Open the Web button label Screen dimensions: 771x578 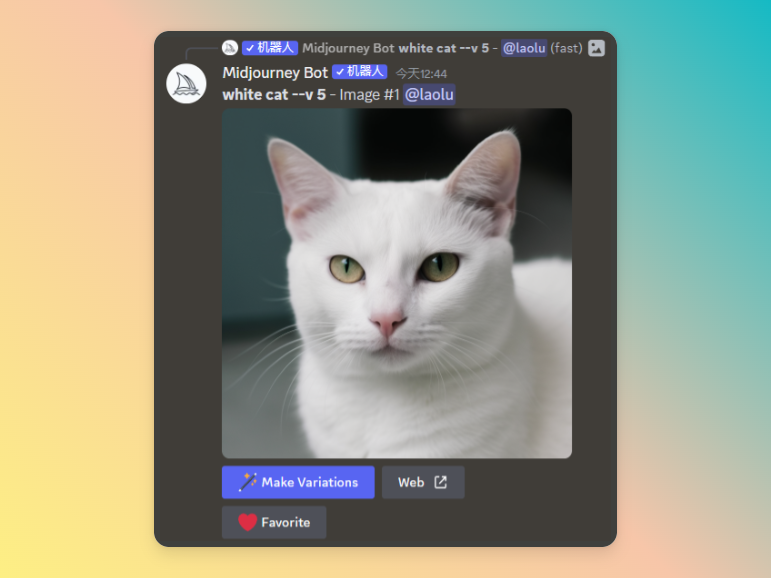tap(411, 482)
